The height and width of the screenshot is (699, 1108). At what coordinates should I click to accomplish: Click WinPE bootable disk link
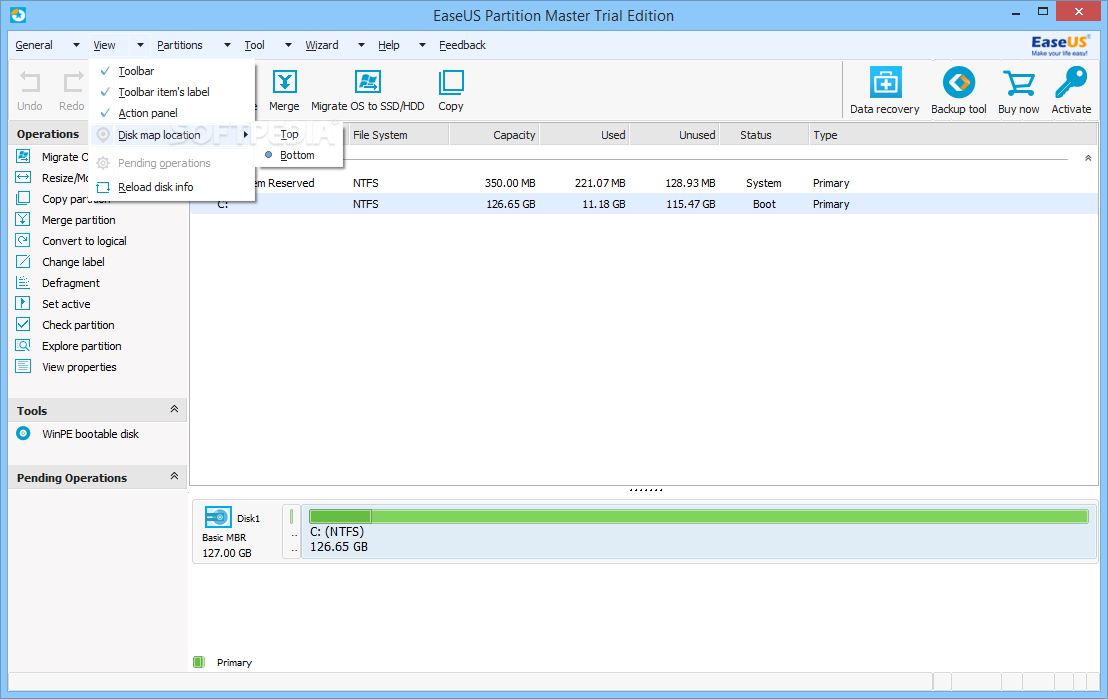pos(90,434)
